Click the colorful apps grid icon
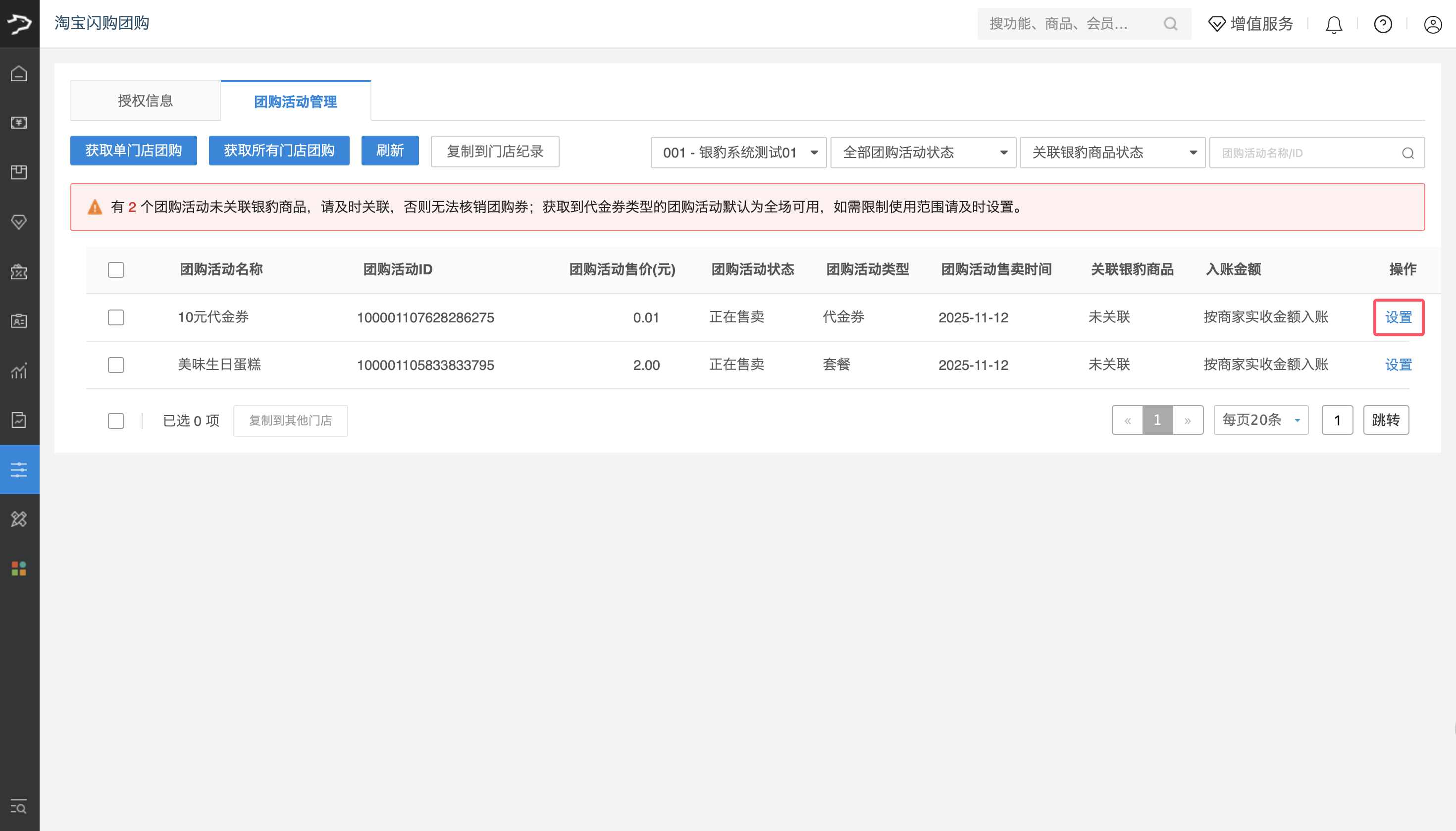This screenshot has height=831, width=1456. [x=19, y=569]
